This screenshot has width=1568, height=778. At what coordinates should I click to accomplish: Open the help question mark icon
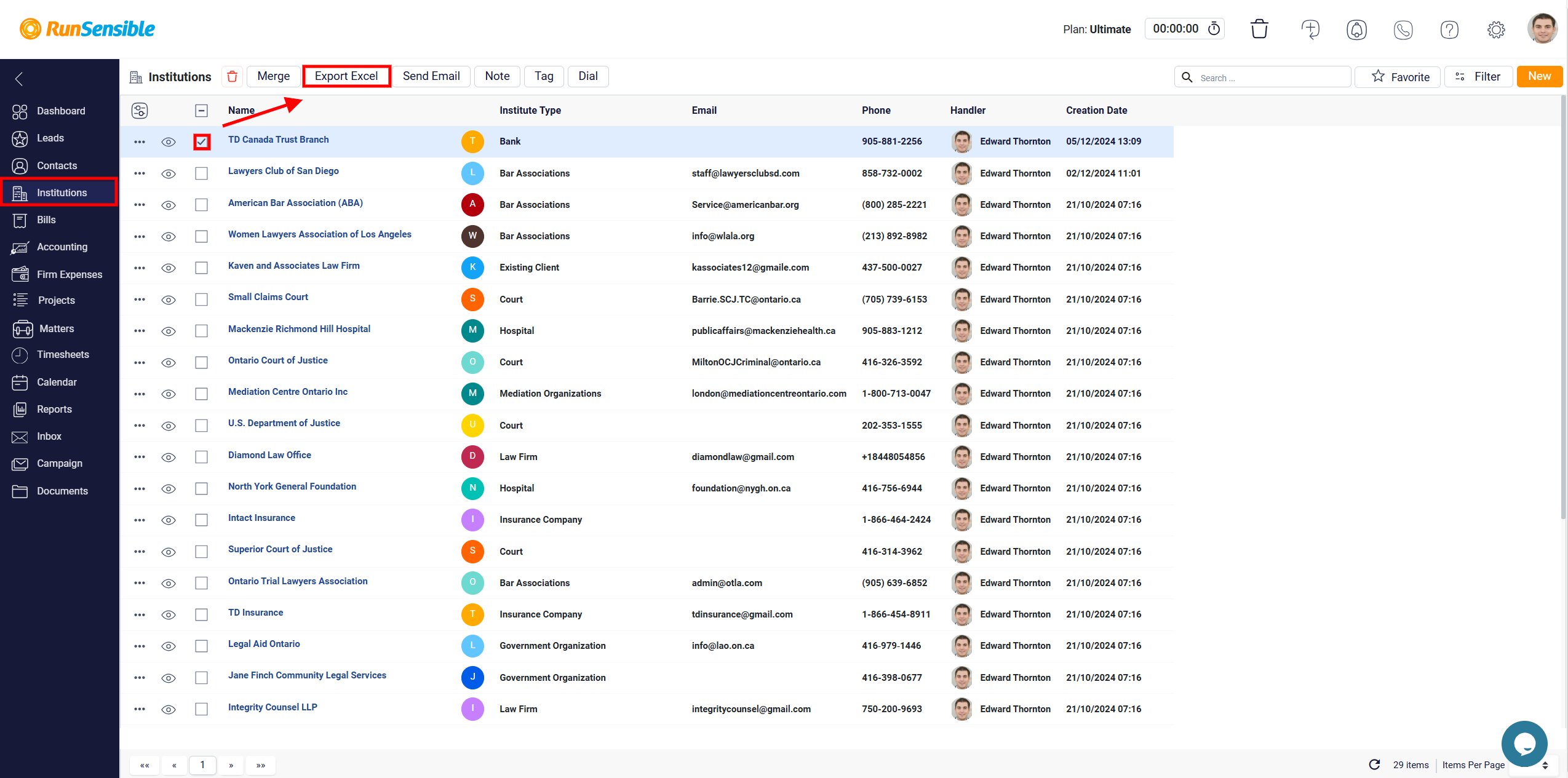[1449, 29]
